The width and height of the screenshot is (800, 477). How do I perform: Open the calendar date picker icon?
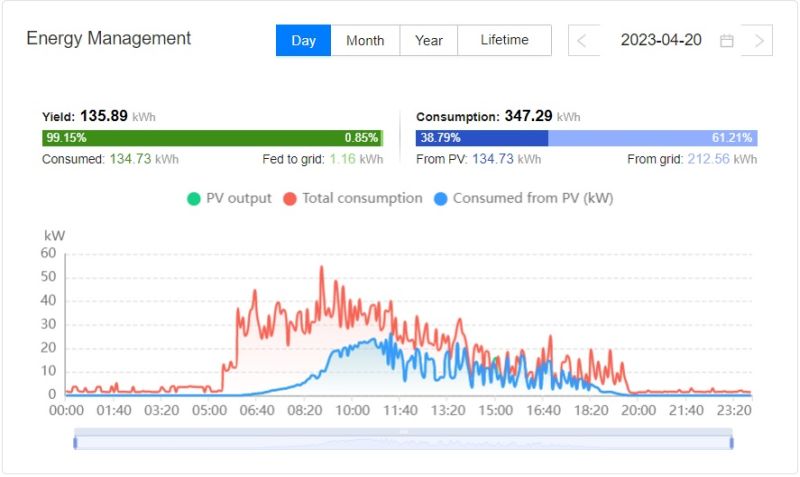click(727, 41)
